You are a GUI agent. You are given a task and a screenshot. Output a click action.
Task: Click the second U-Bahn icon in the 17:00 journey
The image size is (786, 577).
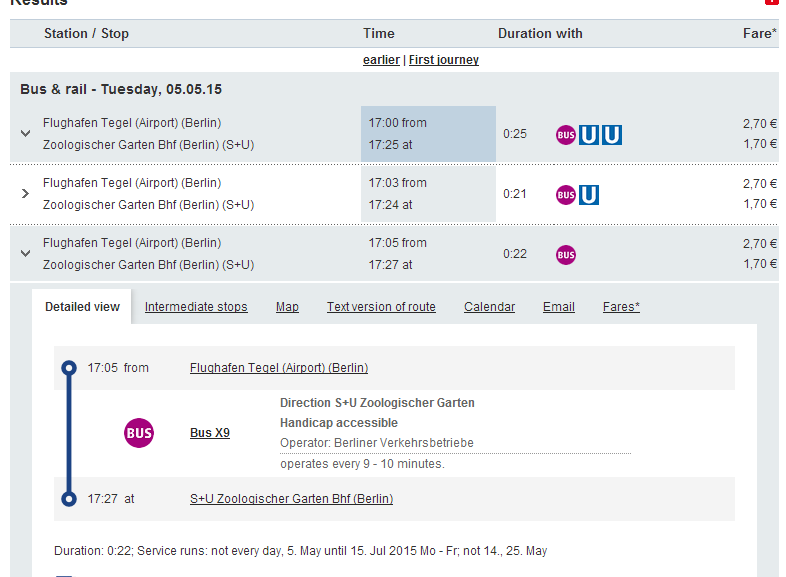[x=611, y=134]
